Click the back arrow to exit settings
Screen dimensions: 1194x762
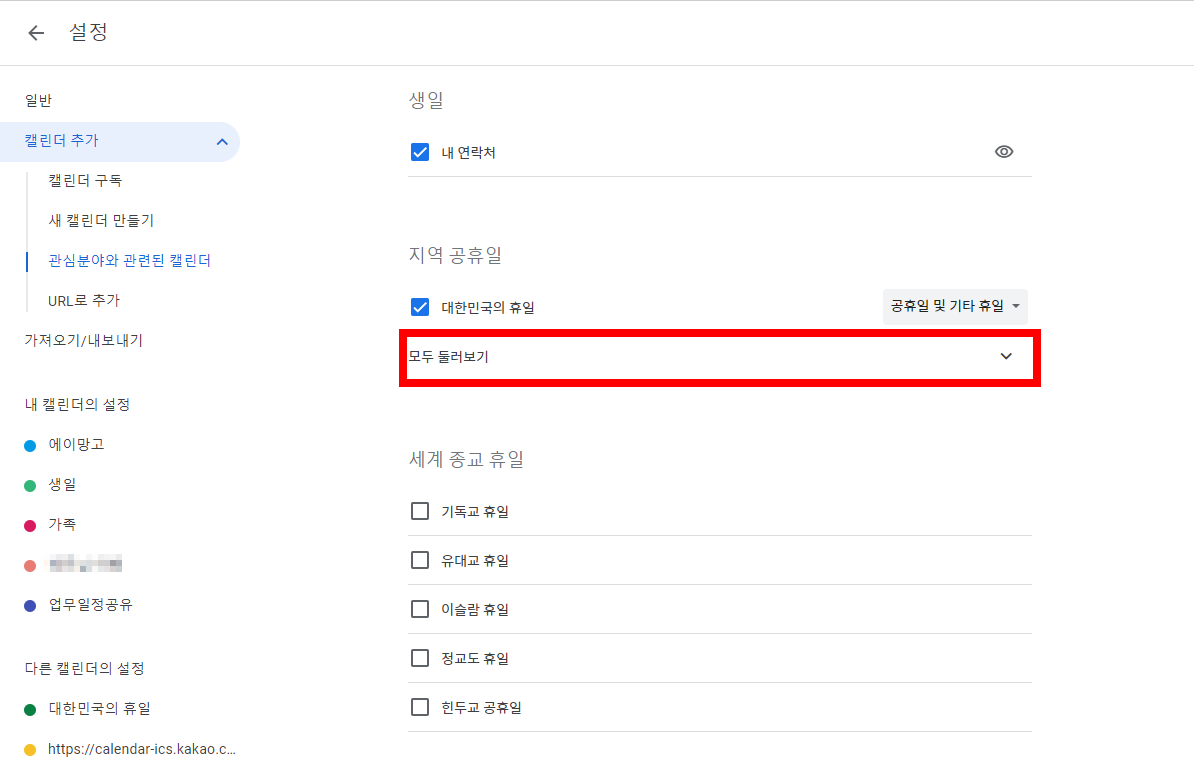(x=36, y=32)
